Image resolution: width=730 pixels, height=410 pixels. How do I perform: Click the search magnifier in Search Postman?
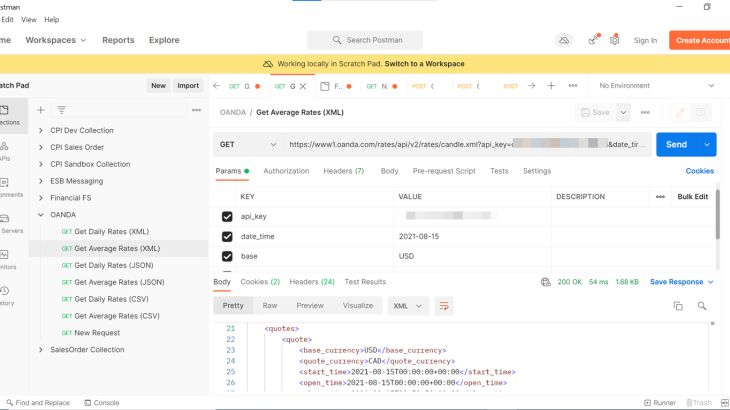click(337, 40)
